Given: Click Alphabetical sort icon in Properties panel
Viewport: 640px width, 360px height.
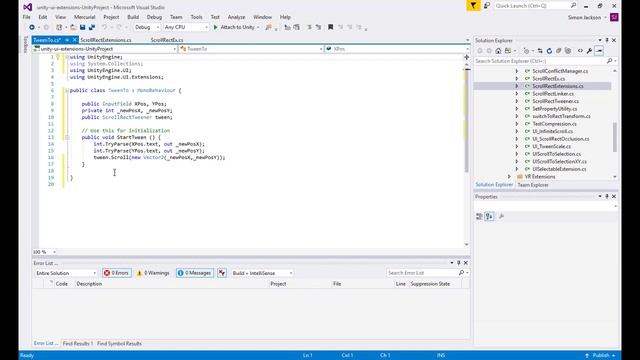Looking at the screenshot, I should [x=489, y=216].
